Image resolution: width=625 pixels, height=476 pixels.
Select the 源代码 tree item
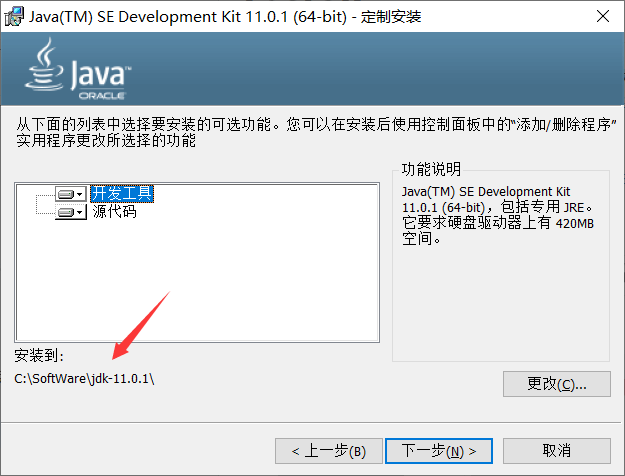[114, 212]
